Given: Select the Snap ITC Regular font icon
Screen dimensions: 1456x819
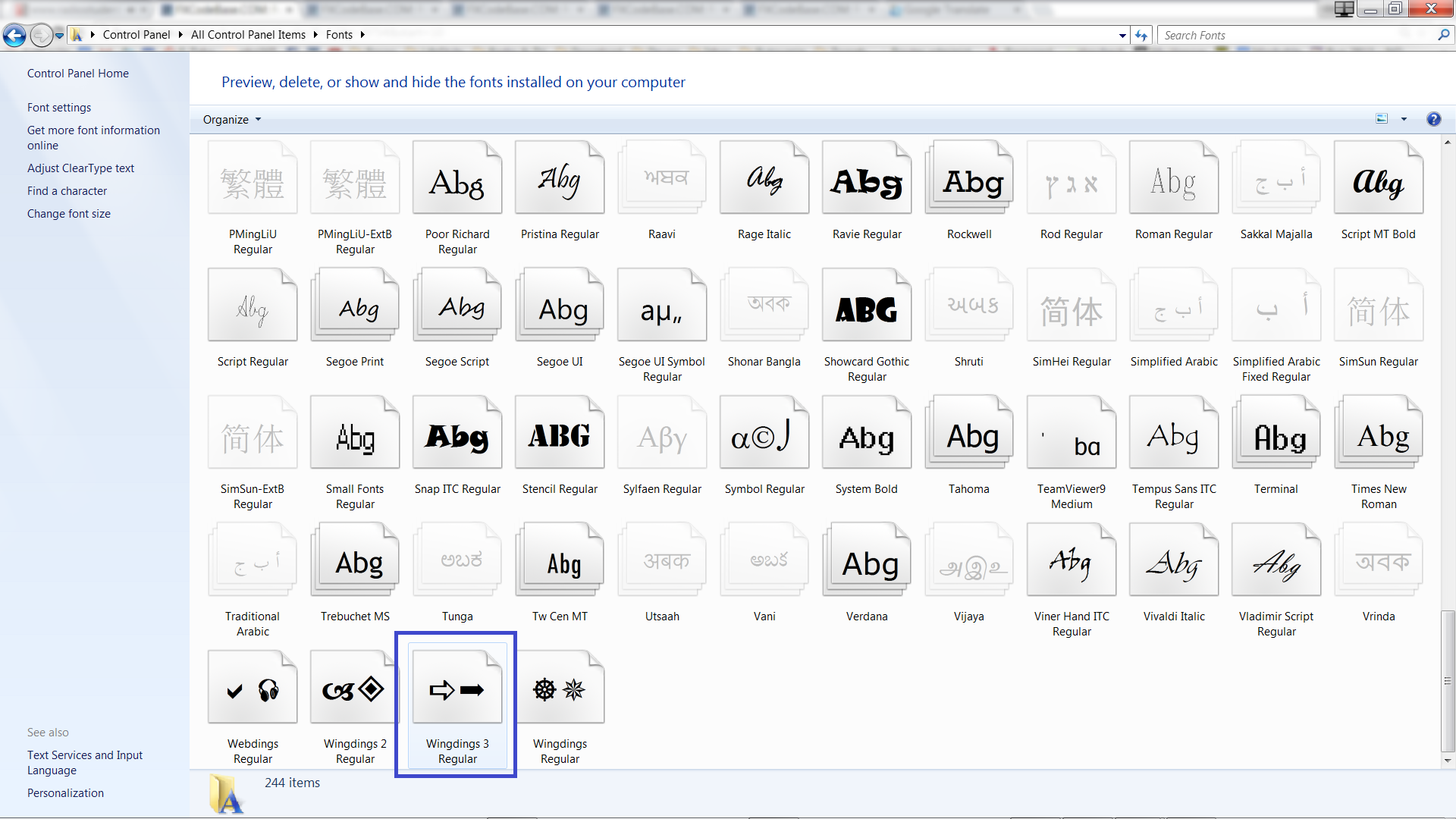Looking at the screenshot, I should click(x=457, y=431).
